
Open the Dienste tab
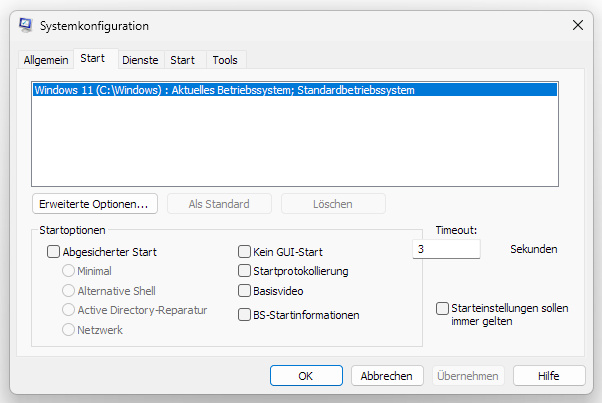click(140, 60)
